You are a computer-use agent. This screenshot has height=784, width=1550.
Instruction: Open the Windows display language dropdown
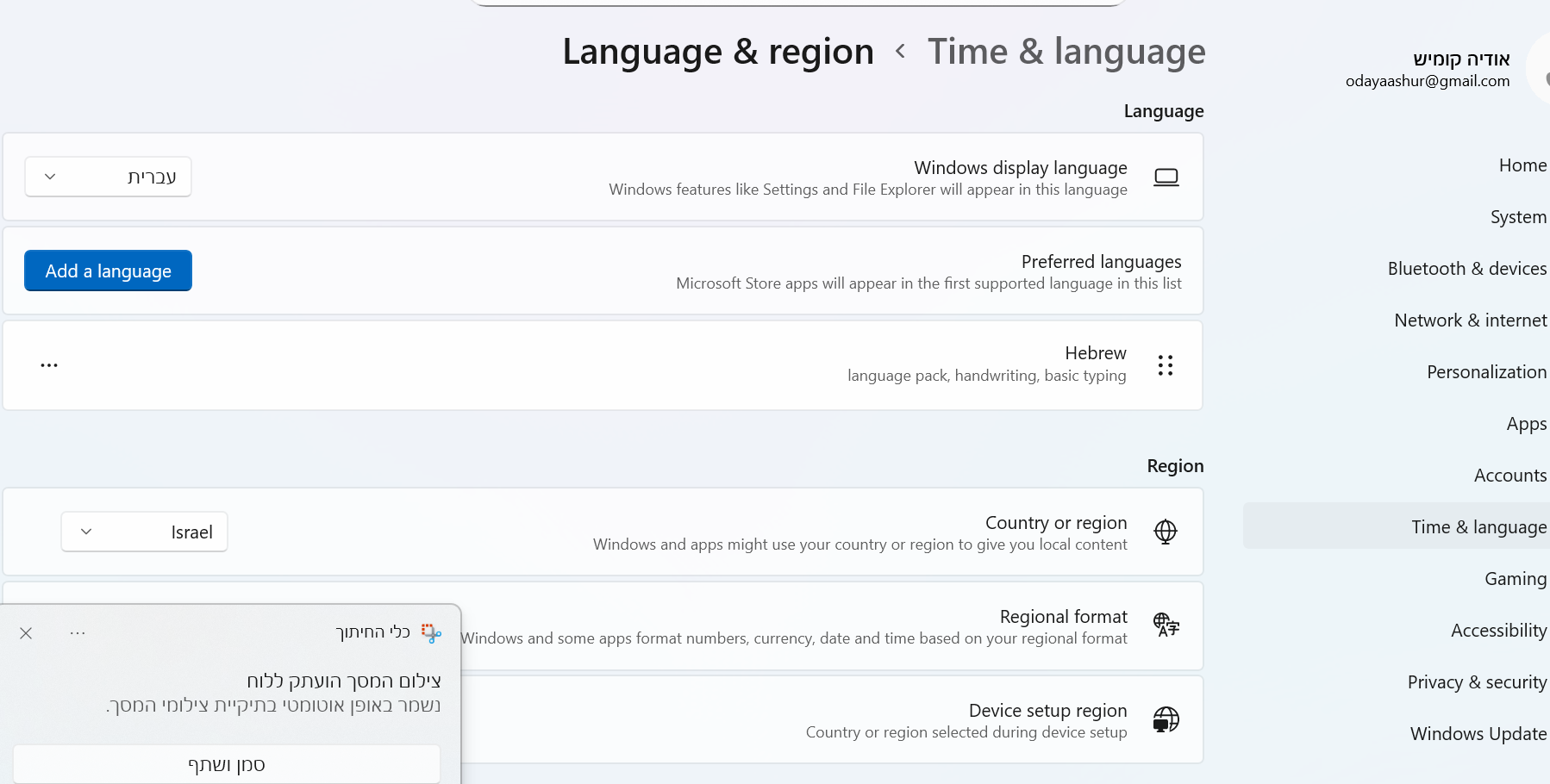pyautogui.click(x=108, y=177)
